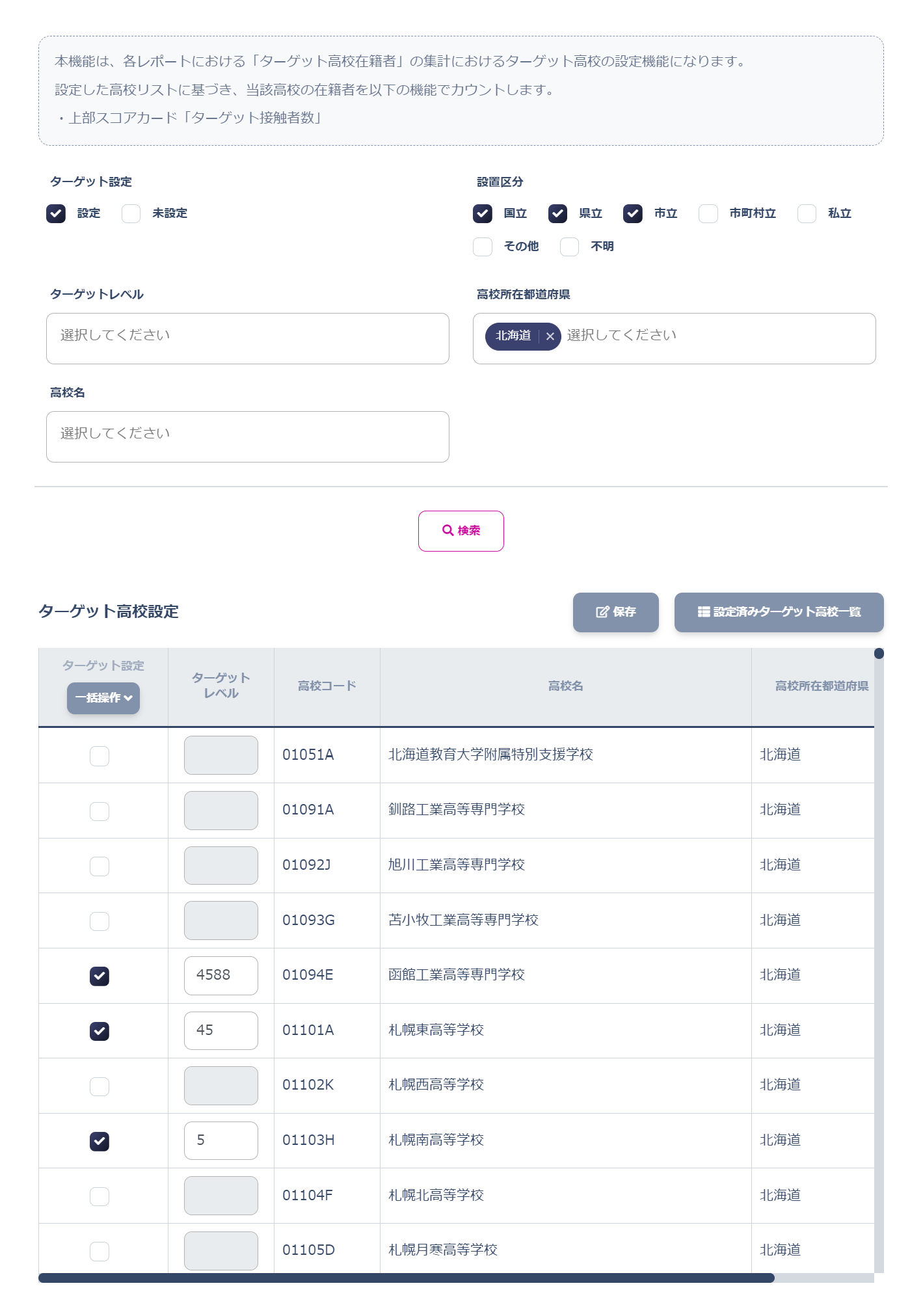Check the 市町村立 checkbox

708,213
